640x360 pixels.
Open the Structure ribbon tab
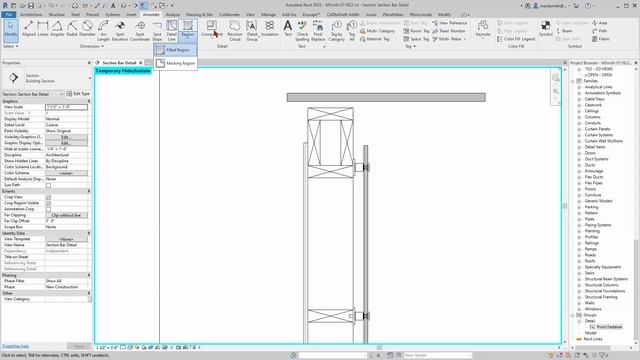[57, 14]
